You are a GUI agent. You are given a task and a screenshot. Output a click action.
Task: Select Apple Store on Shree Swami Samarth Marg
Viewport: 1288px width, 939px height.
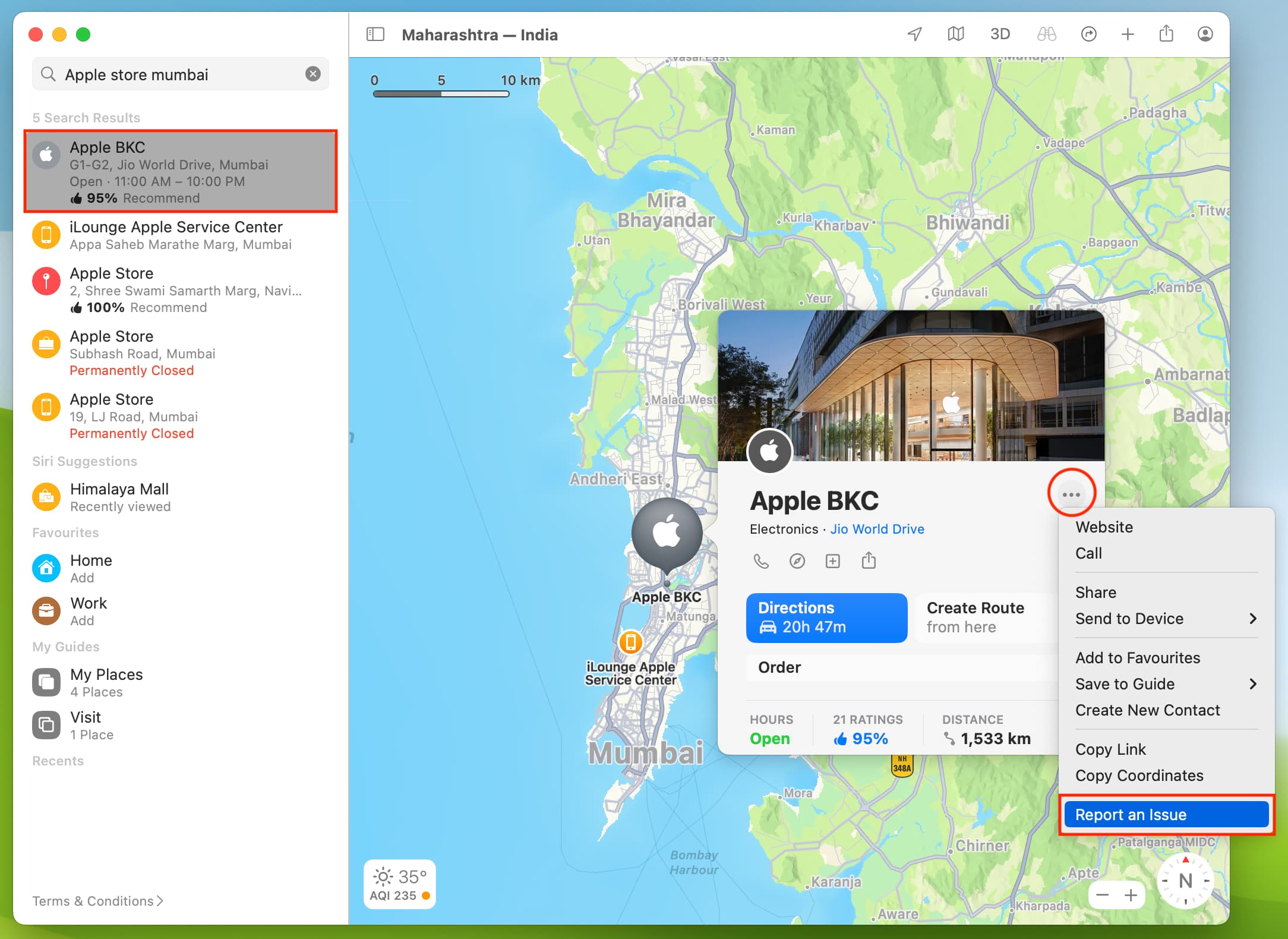click(181, 290)
